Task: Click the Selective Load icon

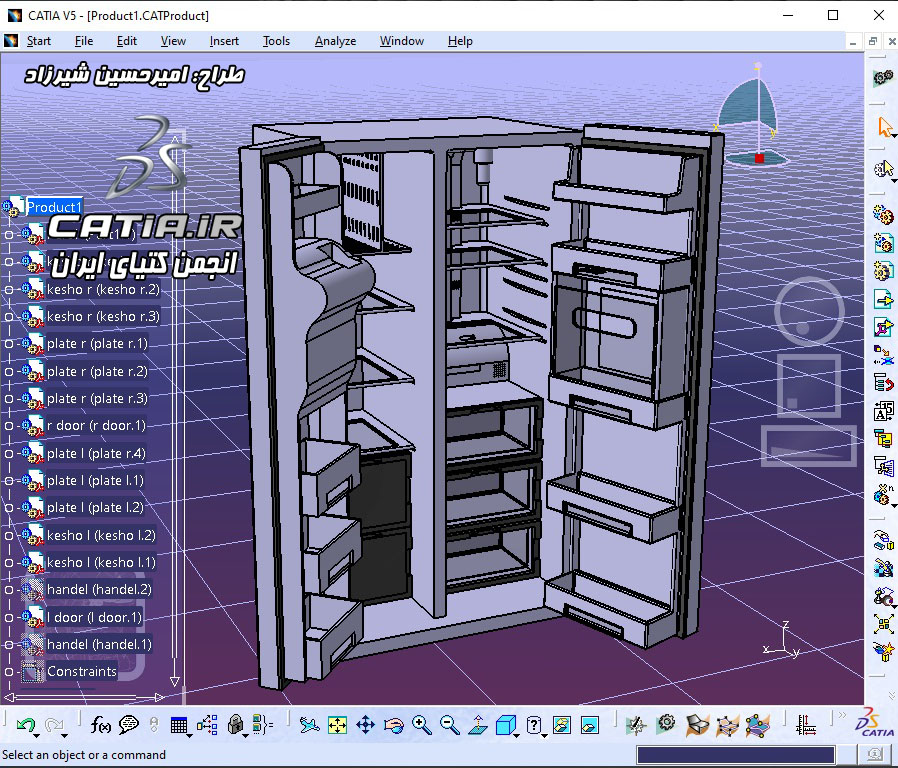Action: point(883,439)
